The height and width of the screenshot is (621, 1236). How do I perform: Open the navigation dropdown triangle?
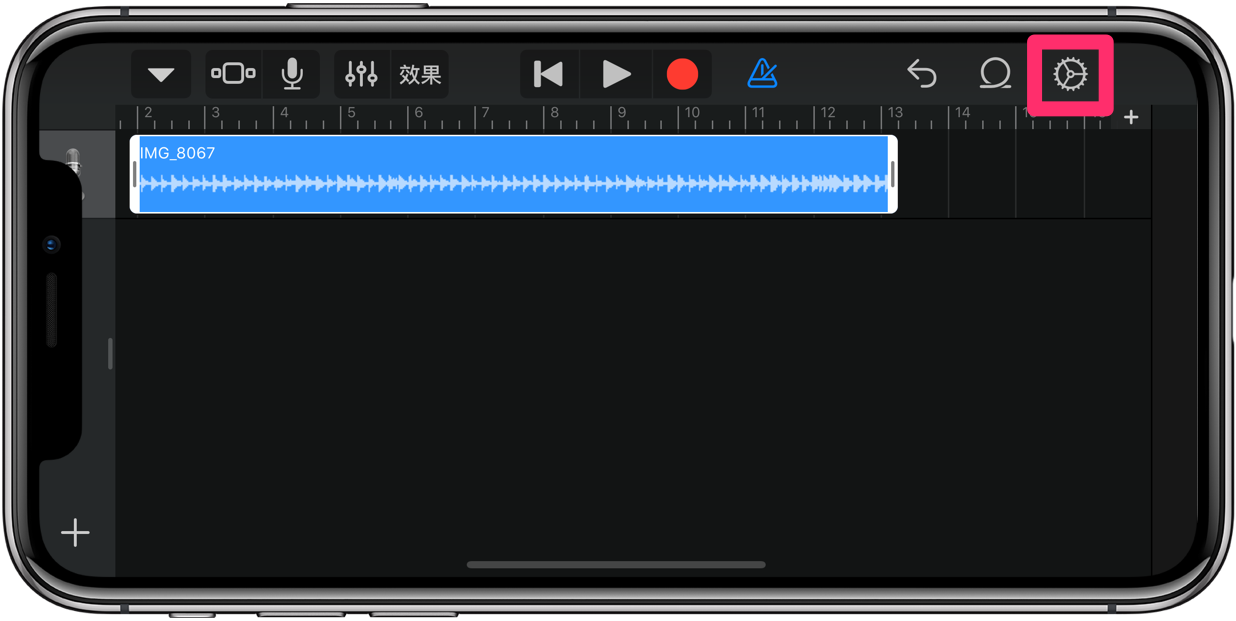coord(161,75)
